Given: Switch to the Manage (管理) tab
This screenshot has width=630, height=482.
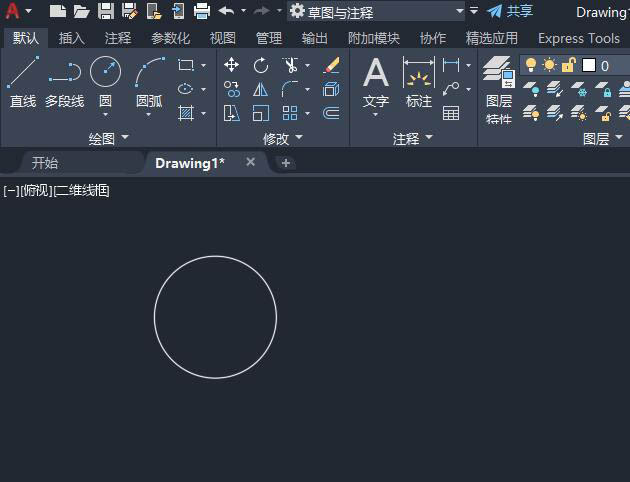Looking at the screenshot, I should coord(269,39).
